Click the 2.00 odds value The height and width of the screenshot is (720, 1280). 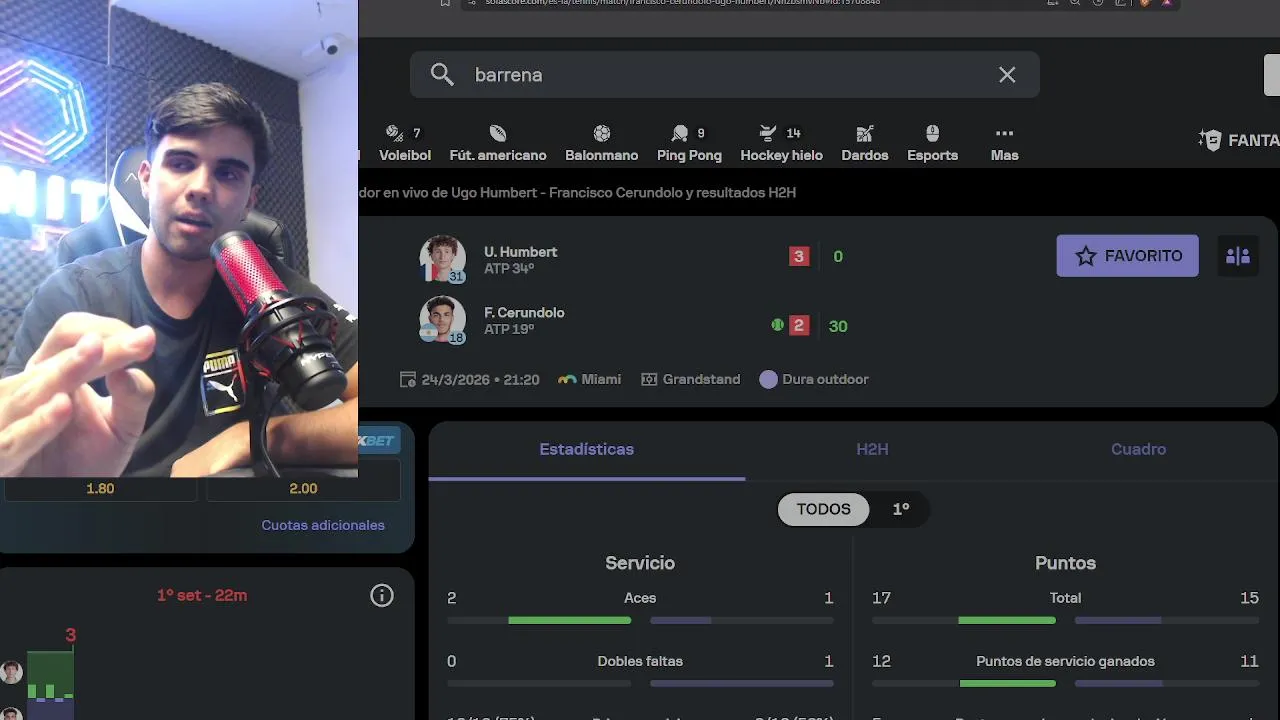(x=303, y=489)
